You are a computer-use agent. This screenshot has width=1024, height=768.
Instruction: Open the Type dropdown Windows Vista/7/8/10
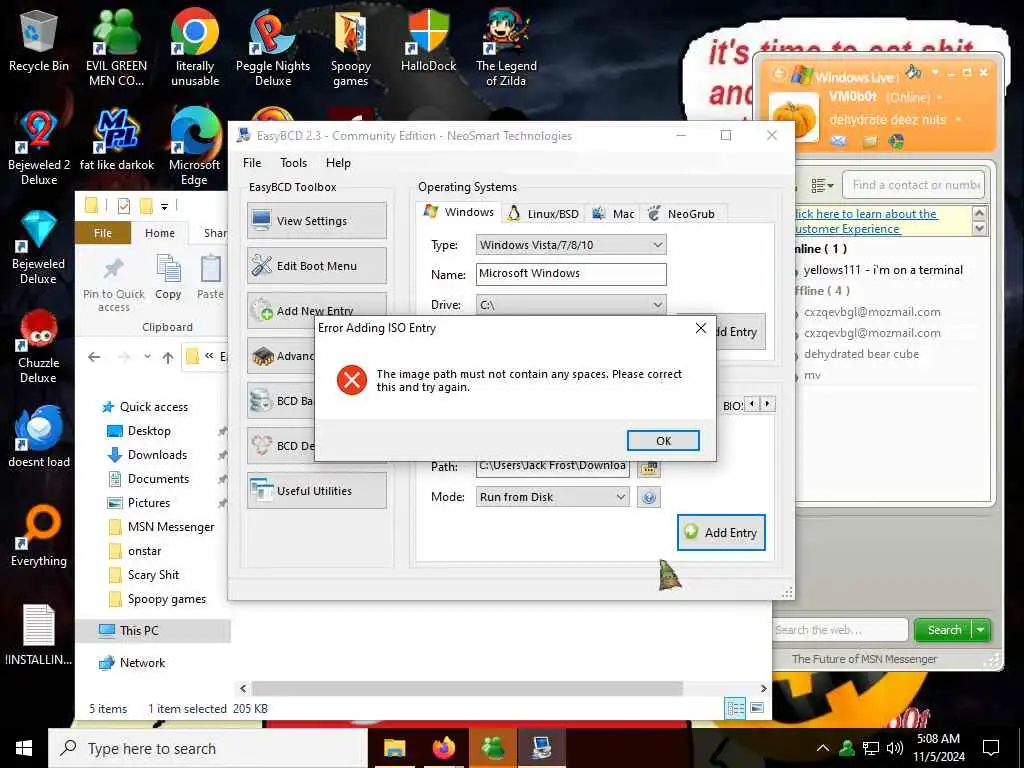coord(571,245)
